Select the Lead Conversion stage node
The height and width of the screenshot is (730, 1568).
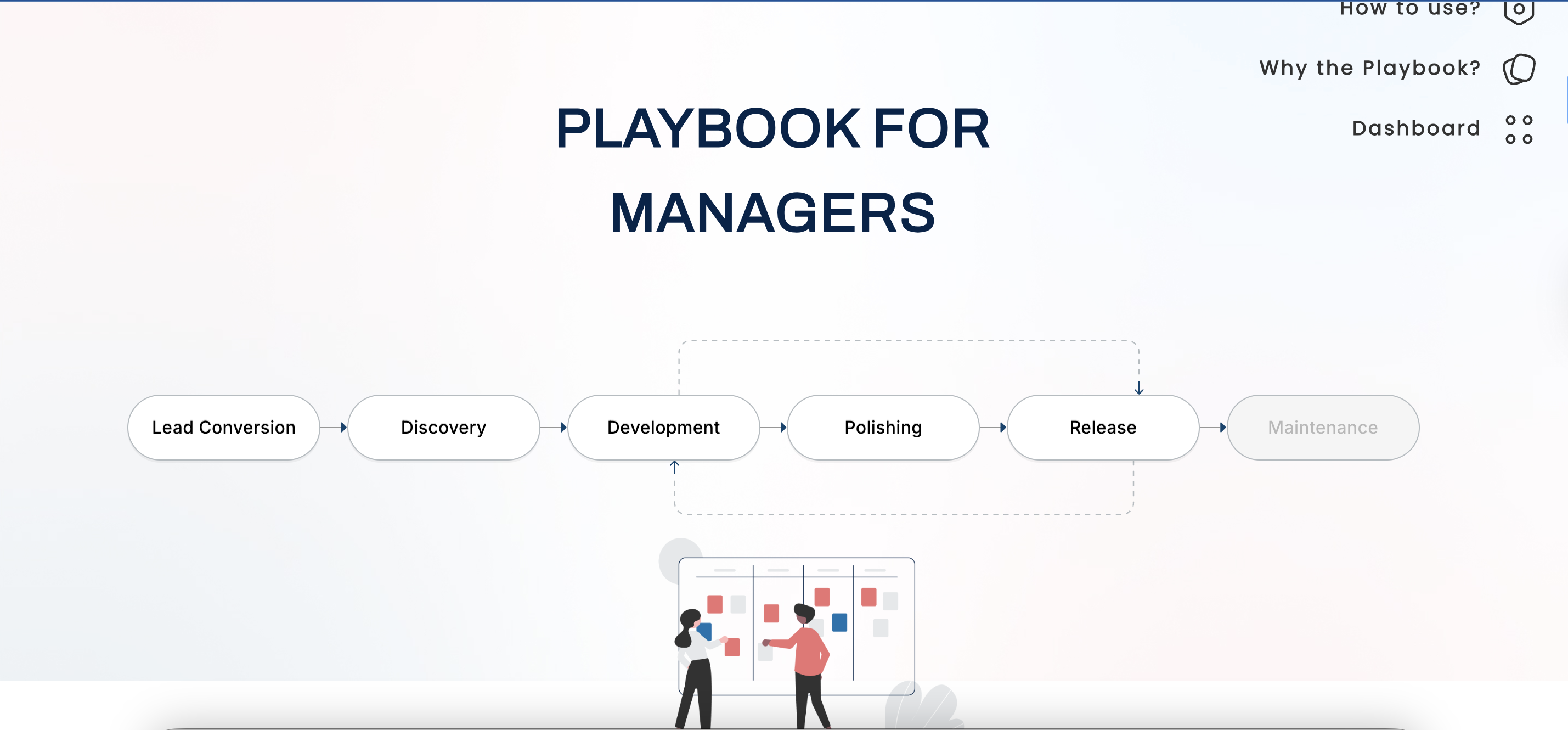(223, 427)
